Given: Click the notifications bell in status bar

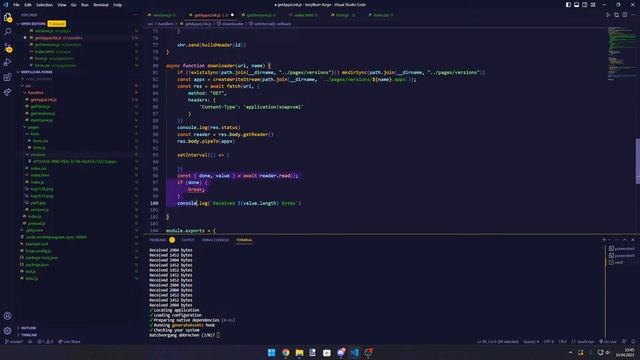Looking at the screenshot, I should coord(633,342).
